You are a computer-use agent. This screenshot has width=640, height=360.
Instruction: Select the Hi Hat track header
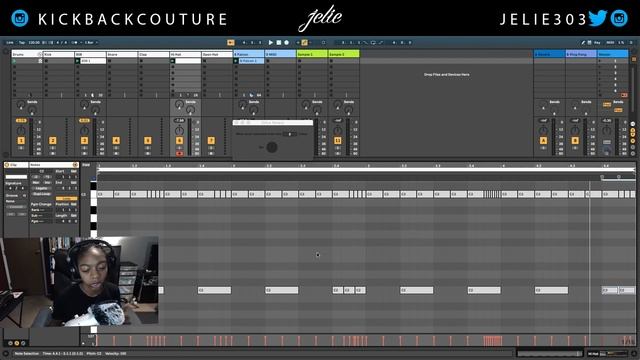185,54
